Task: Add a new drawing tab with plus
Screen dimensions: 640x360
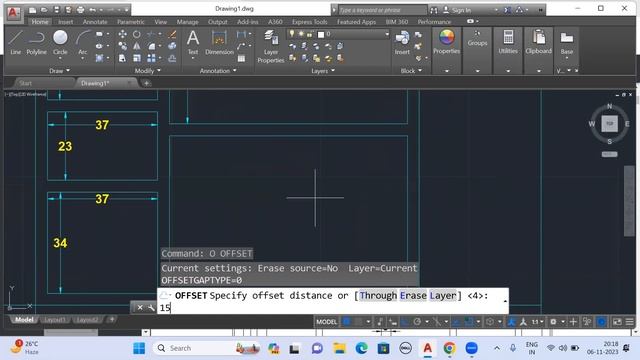Action: pos(146,83)
